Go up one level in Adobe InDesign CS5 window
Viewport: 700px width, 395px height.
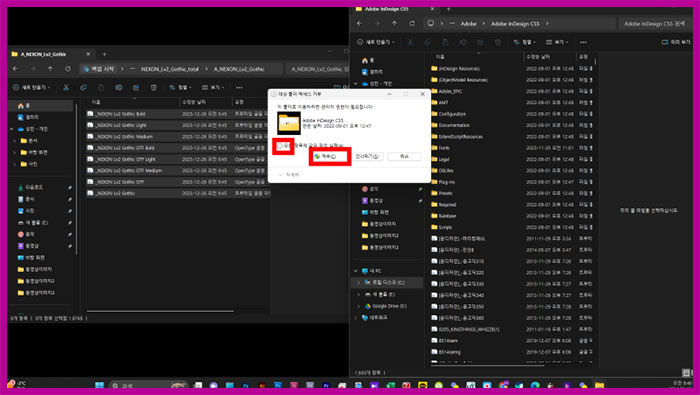click(x=395, y=23)
